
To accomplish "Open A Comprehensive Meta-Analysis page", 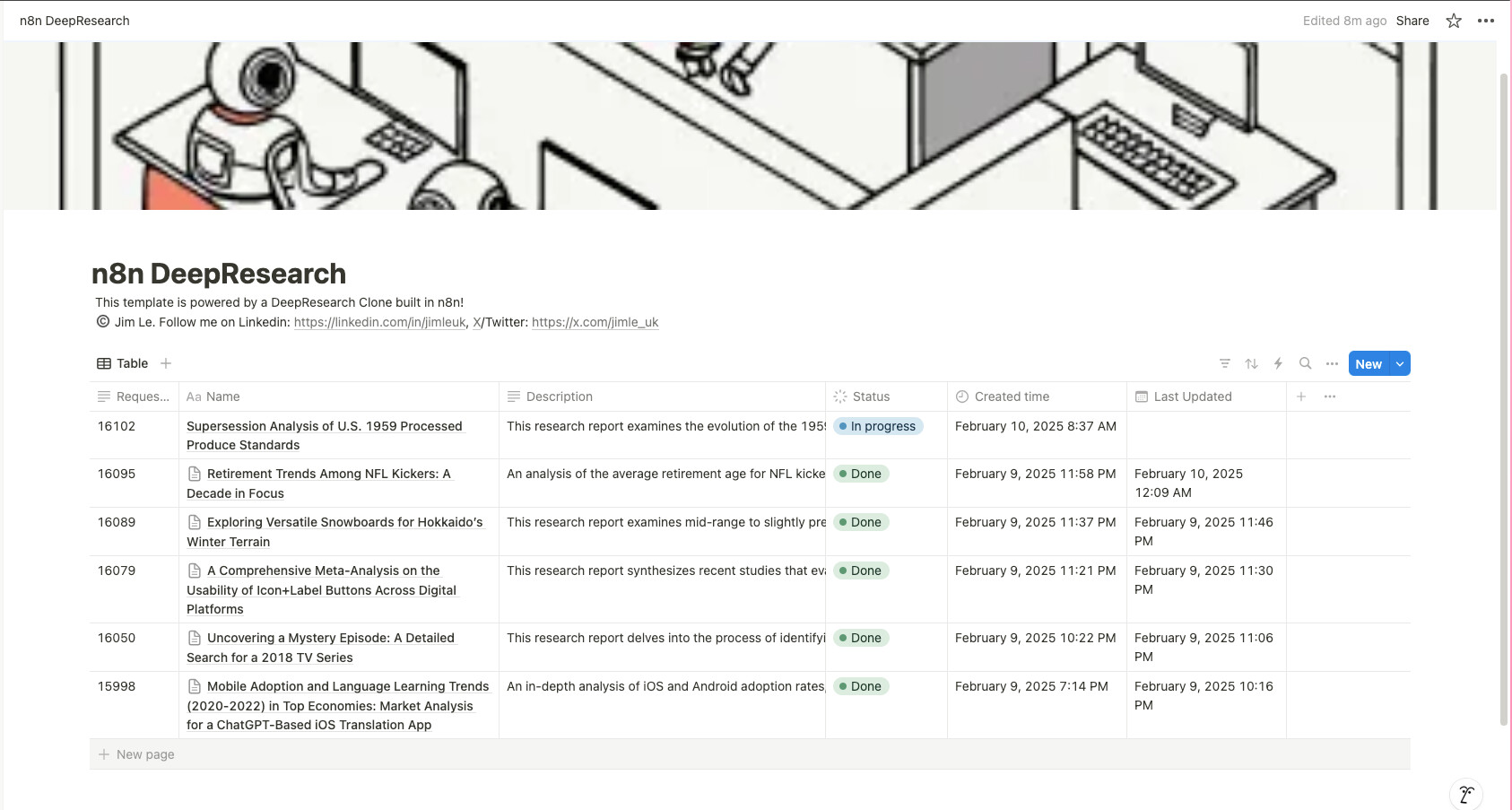I will coord(323,589).
